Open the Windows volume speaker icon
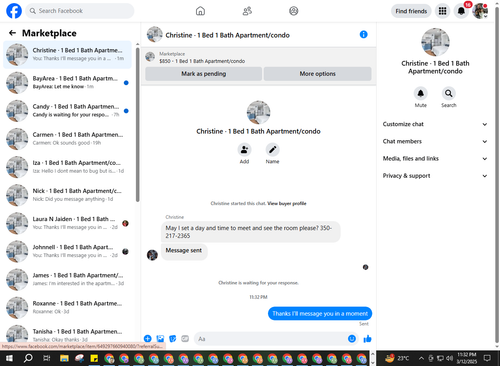The height and width of the screenshot is (366, 500). (x=450, y=358)
